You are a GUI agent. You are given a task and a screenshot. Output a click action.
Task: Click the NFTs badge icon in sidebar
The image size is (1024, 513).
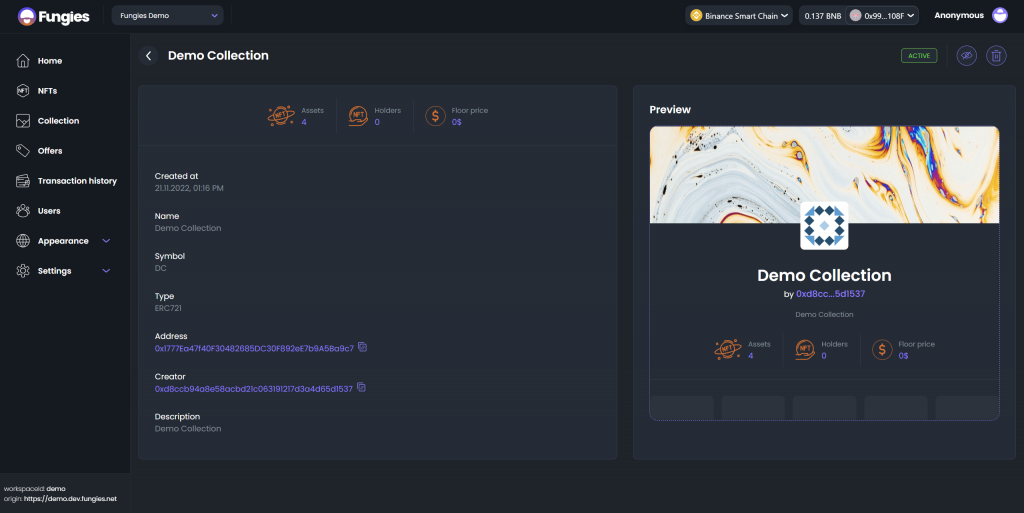pos(23,91)
